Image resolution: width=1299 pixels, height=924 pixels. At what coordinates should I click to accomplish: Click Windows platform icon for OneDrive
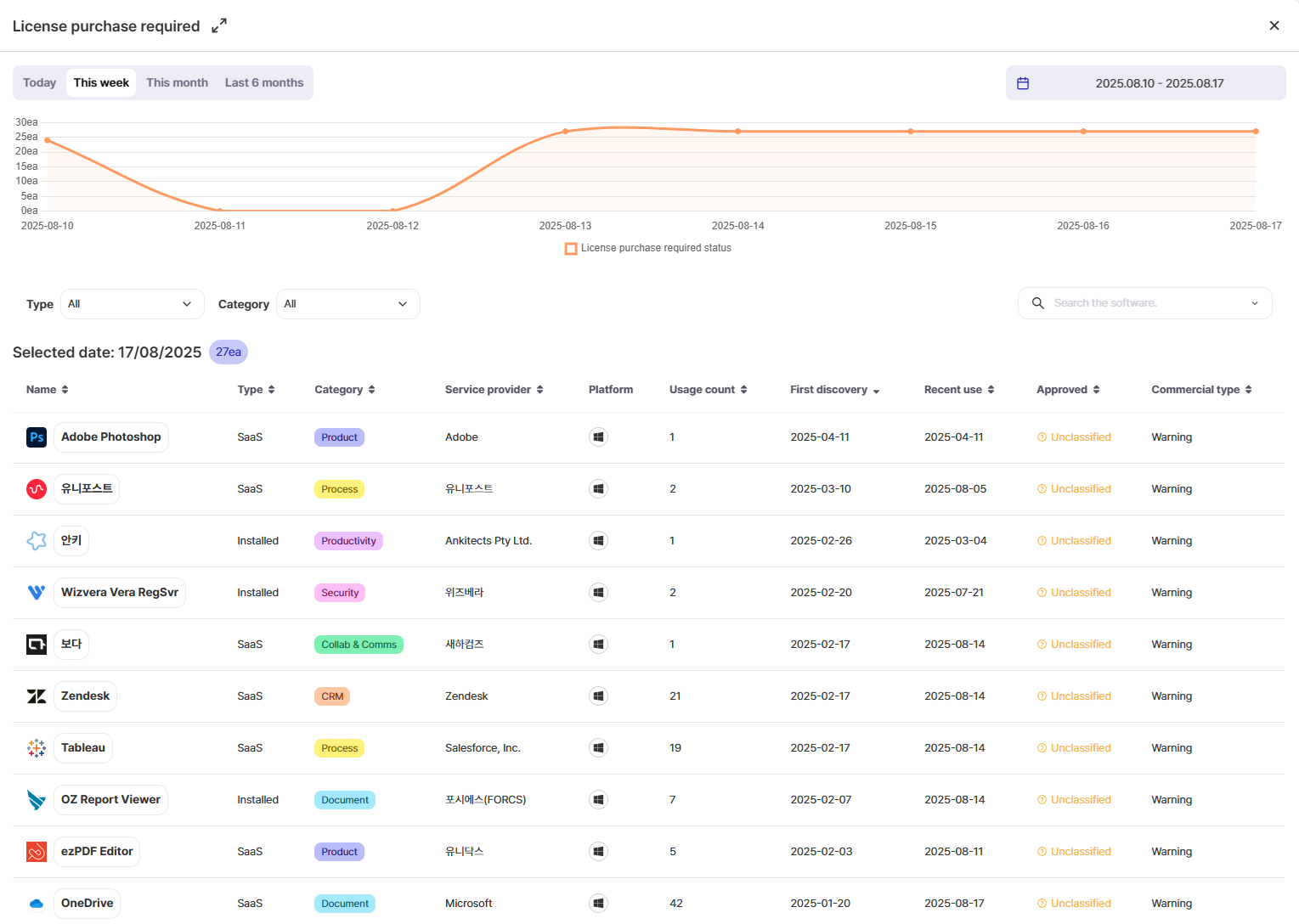coord(599,904)
